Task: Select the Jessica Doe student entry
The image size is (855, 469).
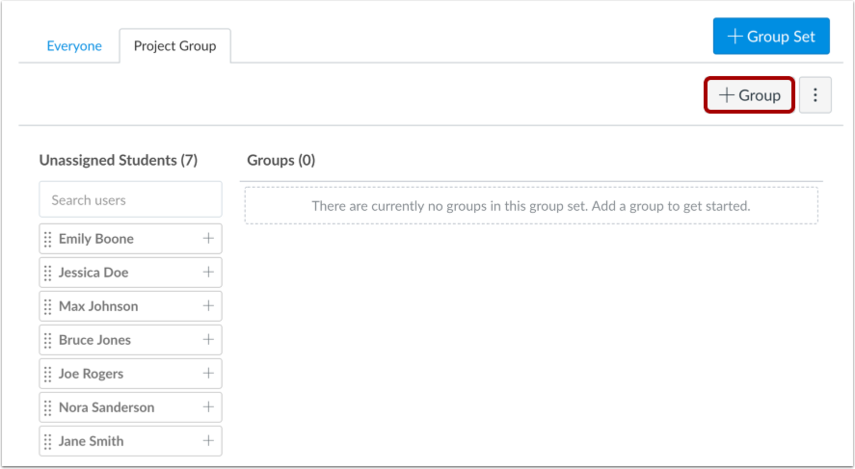Action: coord(94,272)
